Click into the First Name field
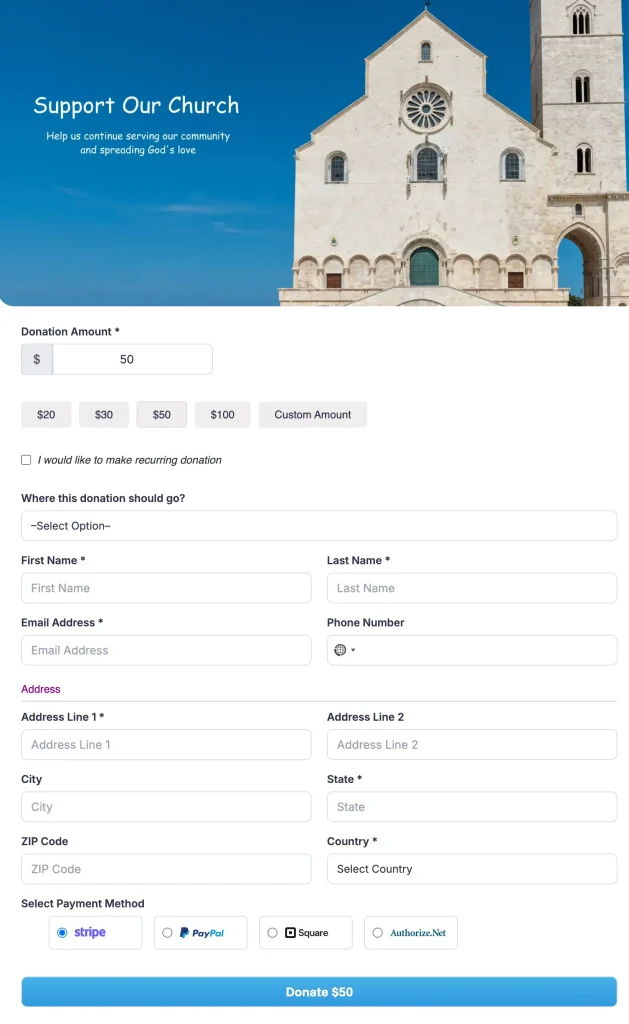 [166, 588]
